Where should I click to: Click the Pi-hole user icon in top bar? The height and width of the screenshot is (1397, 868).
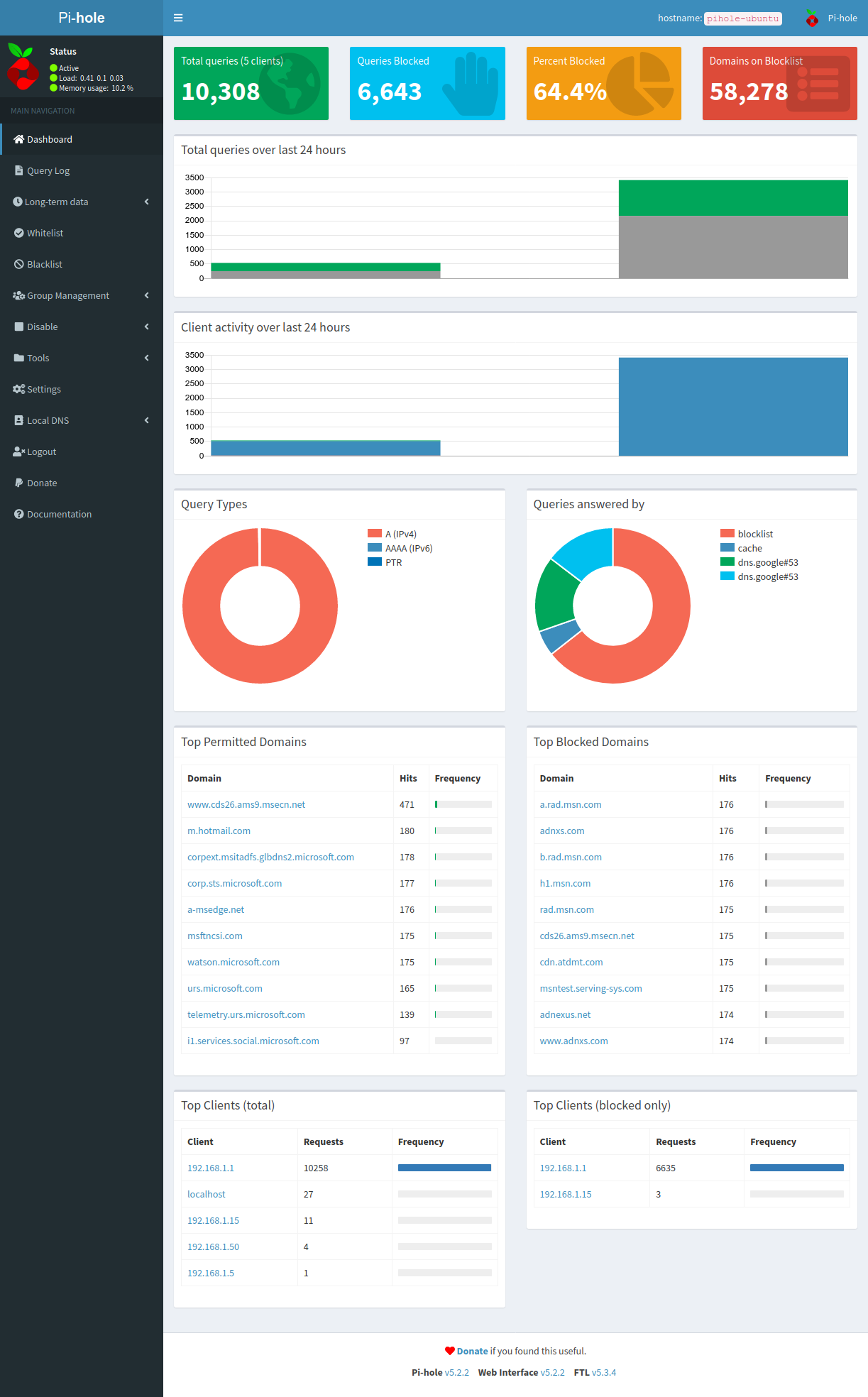click(812, 18)
